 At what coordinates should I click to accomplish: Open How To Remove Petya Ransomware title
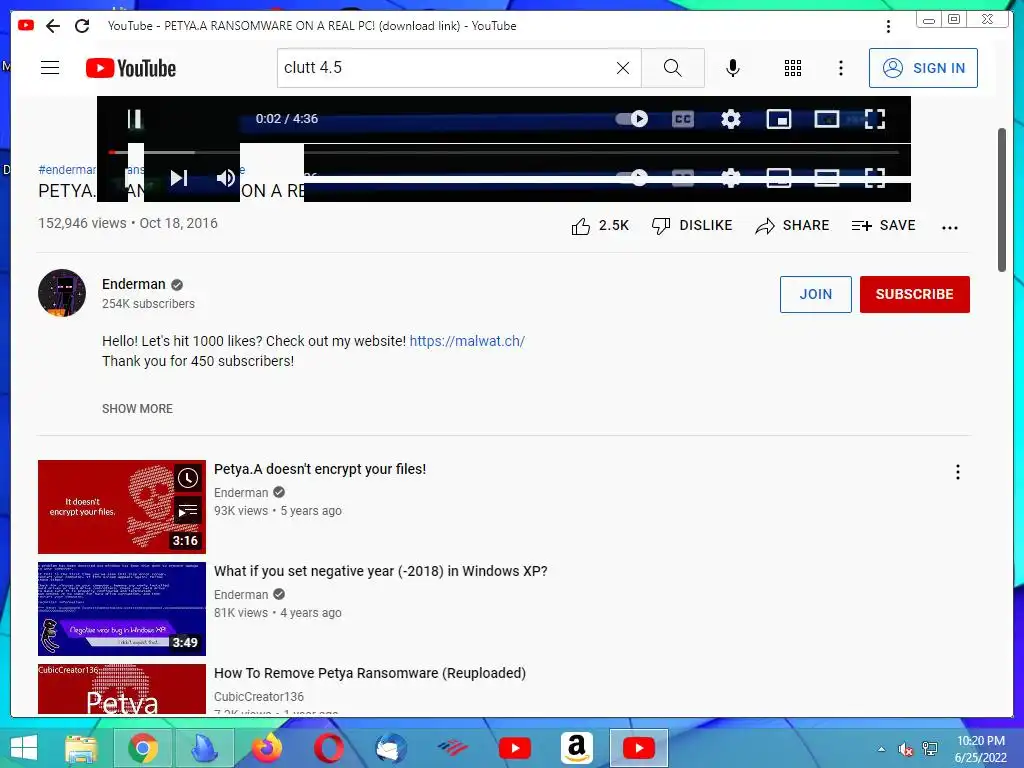point(370,673)
